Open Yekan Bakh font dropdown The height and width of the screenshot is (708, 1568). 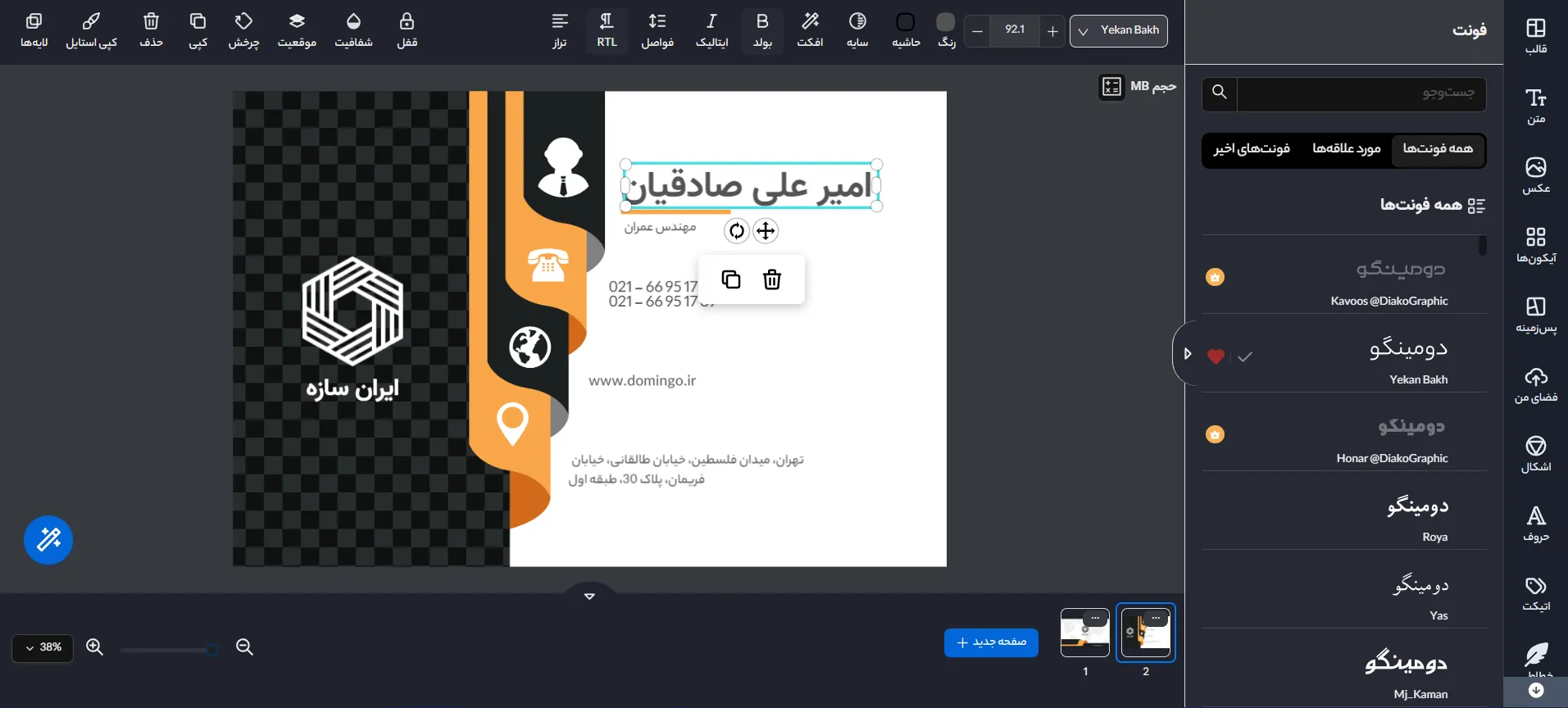1119,30
